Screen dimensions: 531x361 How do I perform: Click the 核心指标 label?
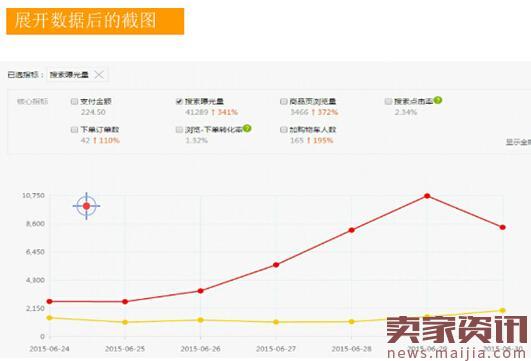[x=33, y=101]
